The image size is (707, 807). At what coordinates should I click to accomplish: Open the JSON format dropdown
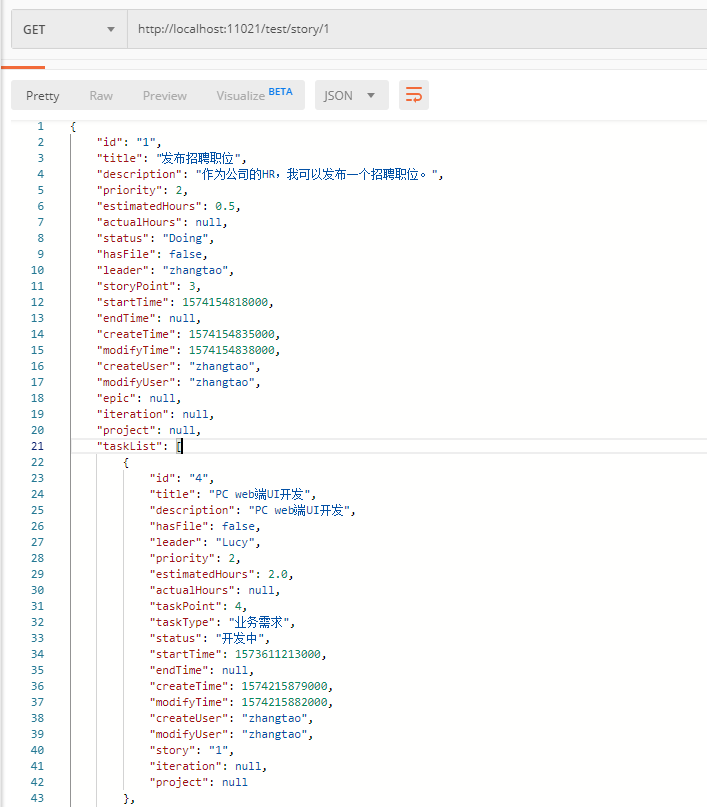(x=351, y=95)
